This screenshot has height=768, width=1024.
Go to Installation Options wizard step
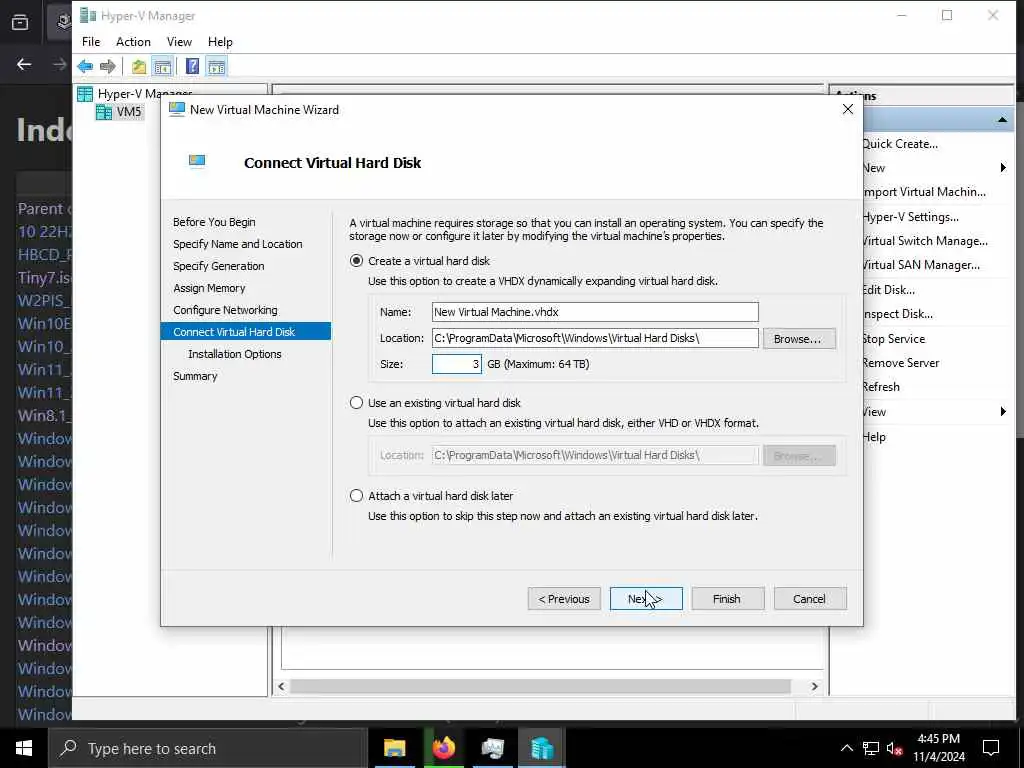tap(234, 354)
